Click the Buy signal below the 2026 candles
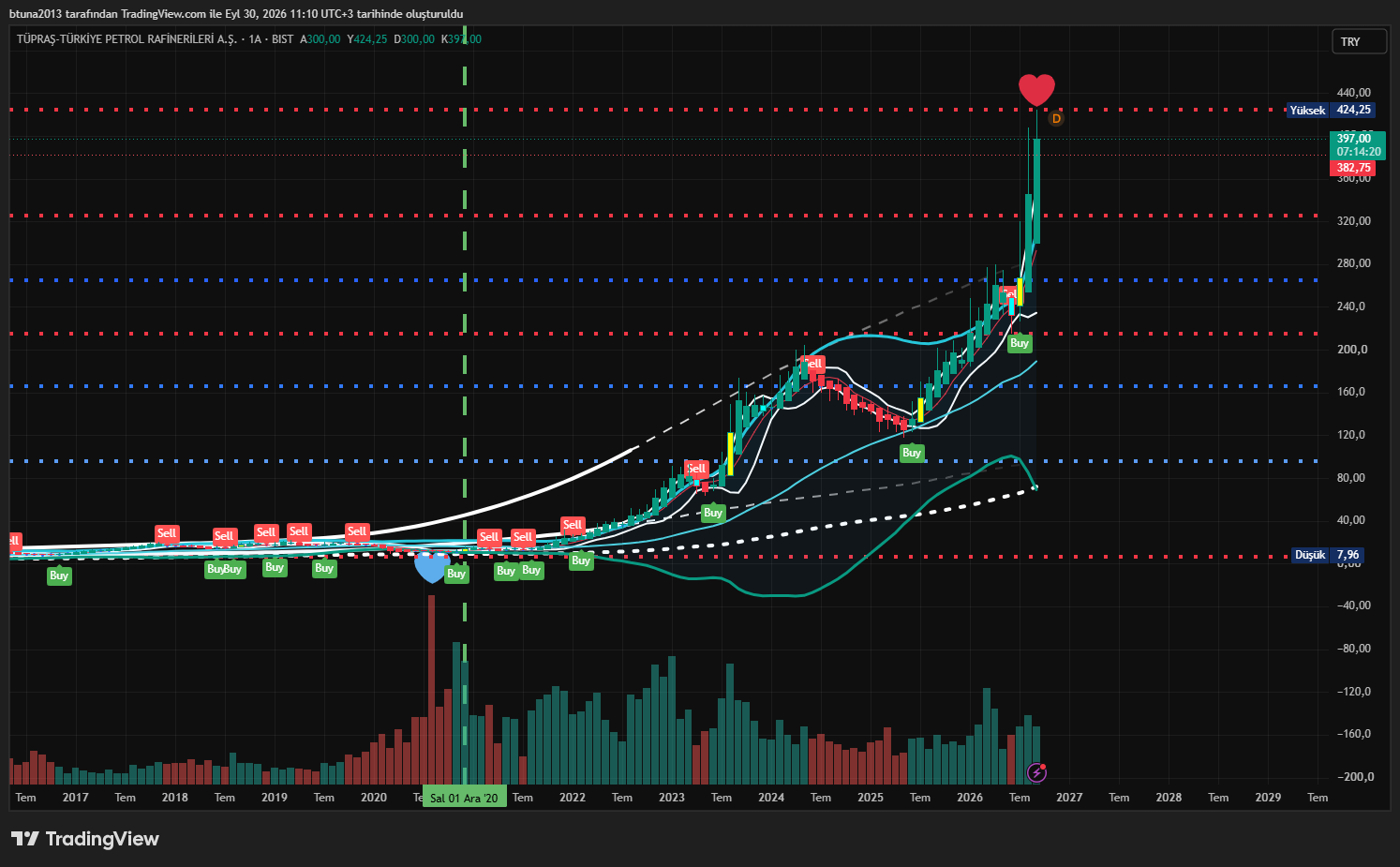Viewport: 1400px width, 867px height. (x=1020, y=343)
